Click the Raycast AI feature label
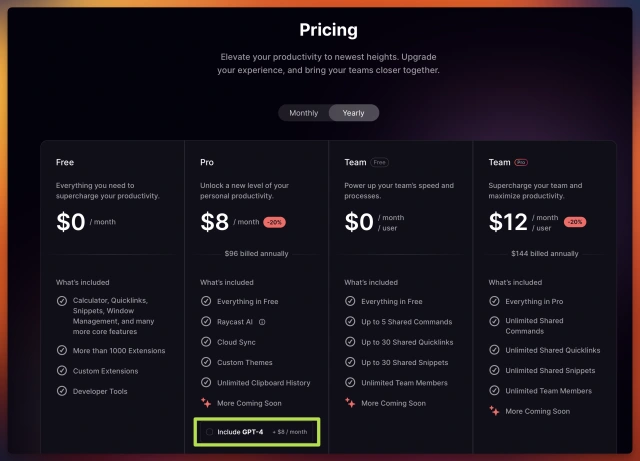This screenshot has height=461, width=640. pos(235,322)
